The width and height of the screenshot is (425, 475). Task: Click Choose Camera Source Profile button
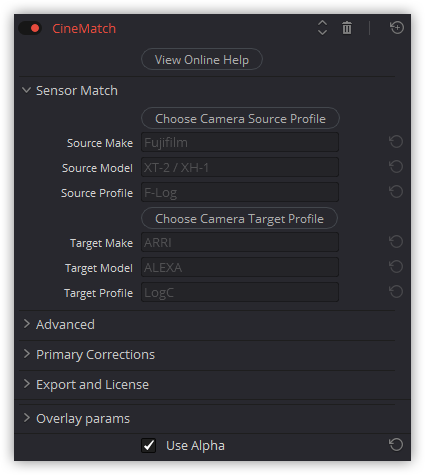tap(240, 118)
